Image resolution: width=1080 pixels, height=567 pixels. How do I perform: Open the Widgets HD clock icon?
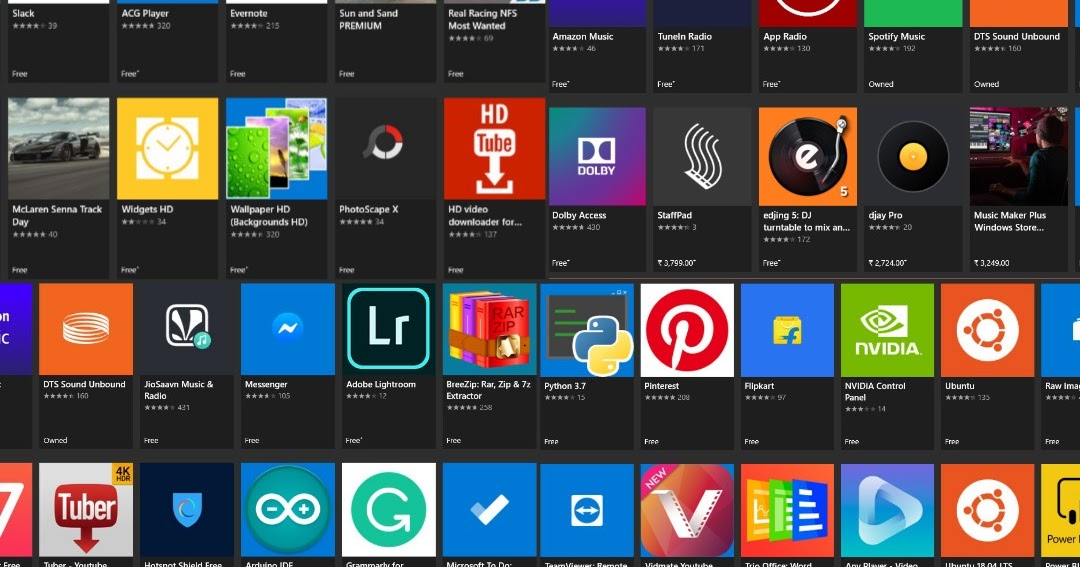[167, 148]
